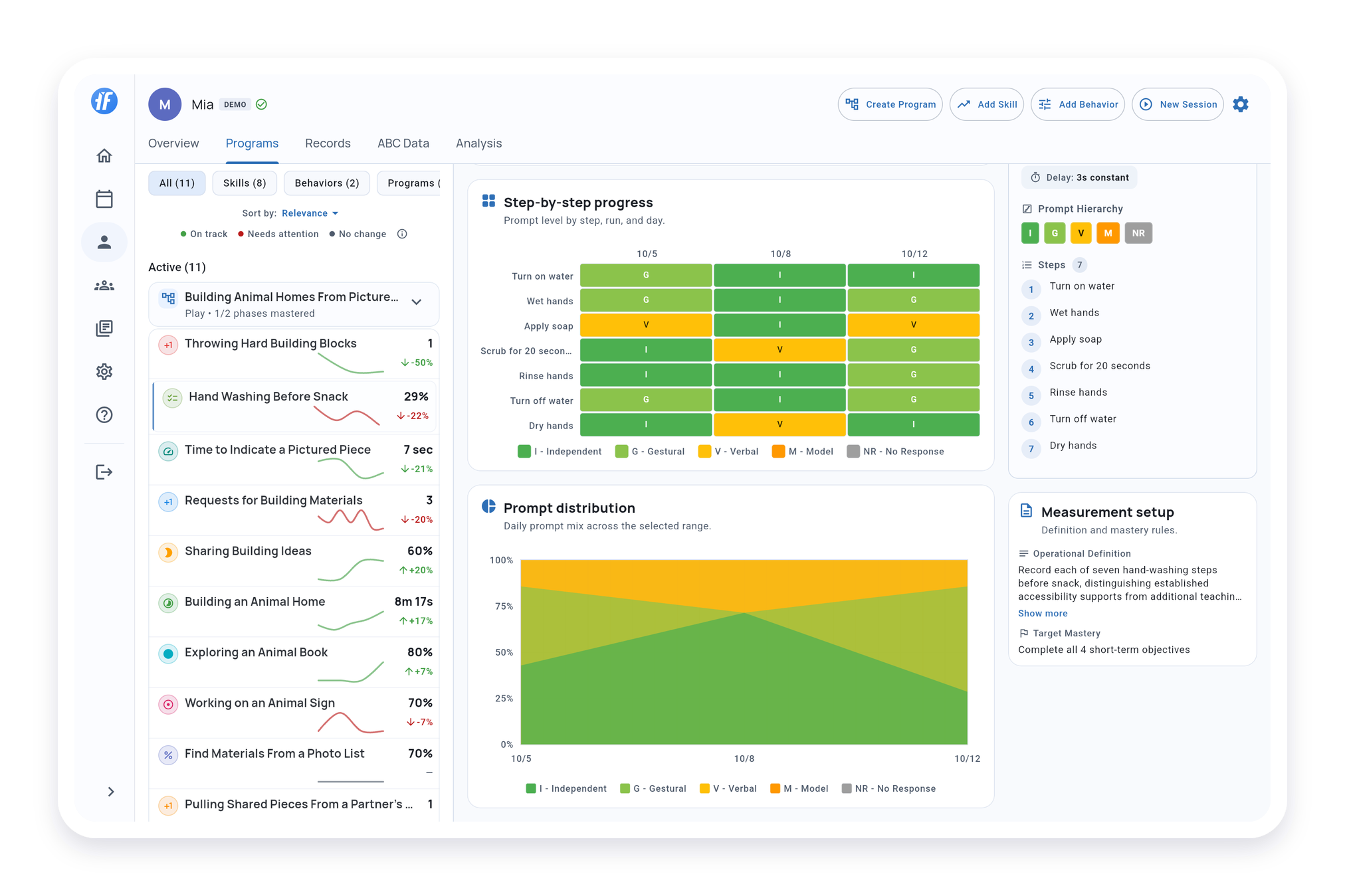
Task: Select the Hand Washing Before Snack item
Action: click(294, 406)
